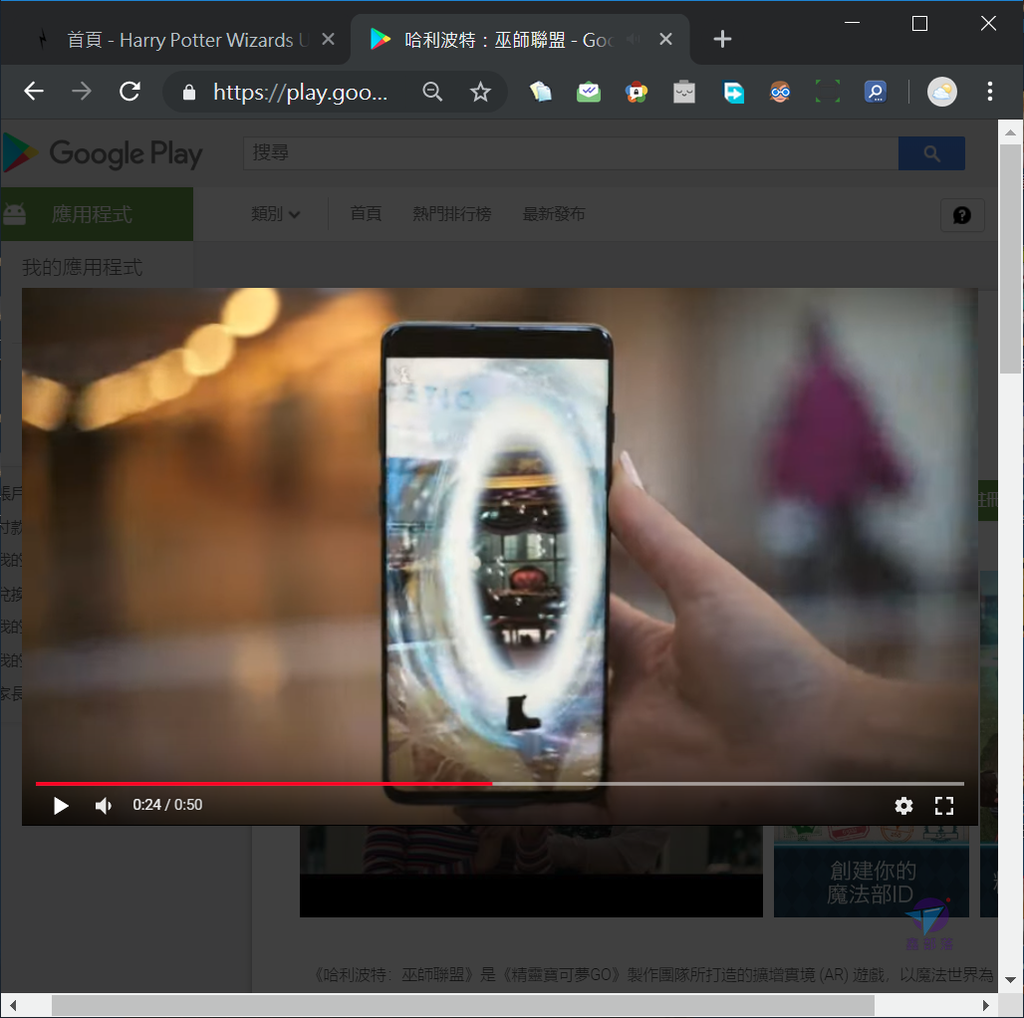Image resolution: width=1024 pixels, height=1018 pixels.
Task: Click the Google Play logo
Action: click(x=103, y=153)
